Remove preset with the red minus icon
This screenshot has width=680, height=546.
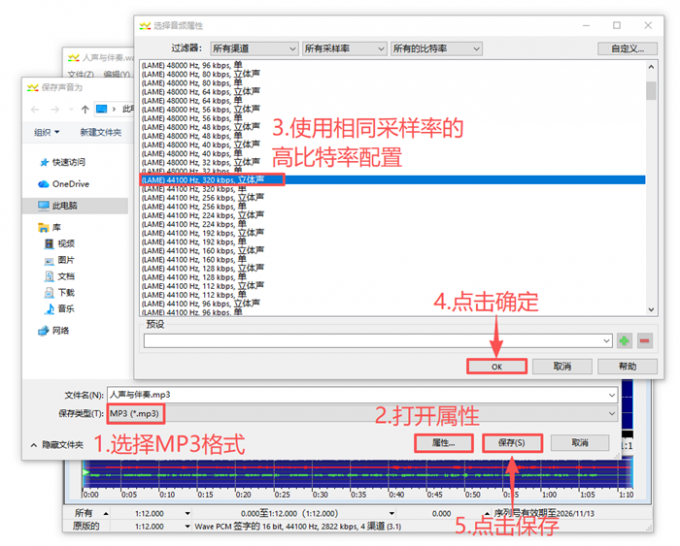[645, 341]
